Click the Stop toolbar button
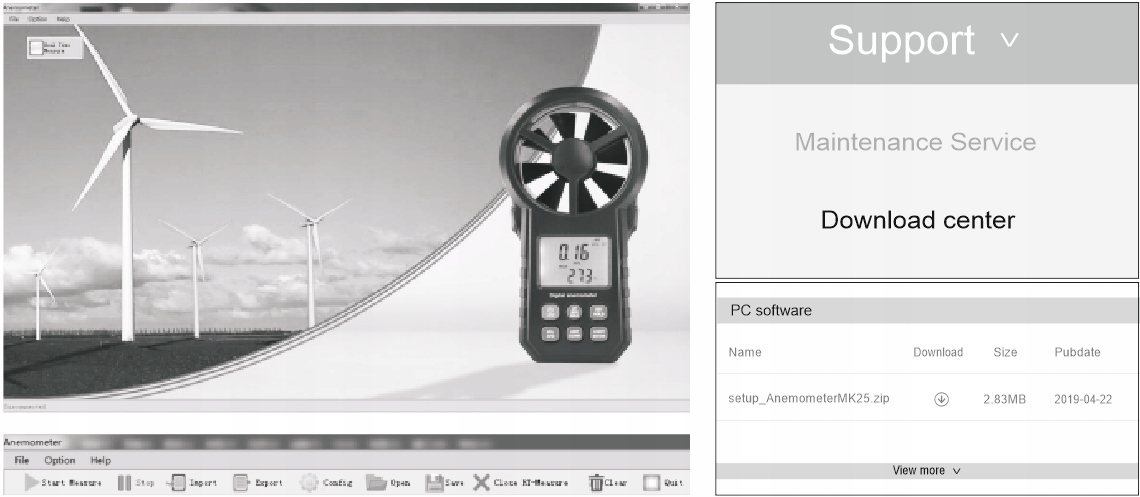The width and height of the screenshot is (1140, 497). click(x=136, y=482)
